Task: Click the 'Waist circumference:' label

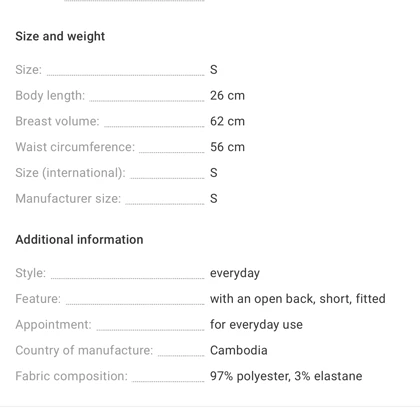Action: click(x=75, y=147)
